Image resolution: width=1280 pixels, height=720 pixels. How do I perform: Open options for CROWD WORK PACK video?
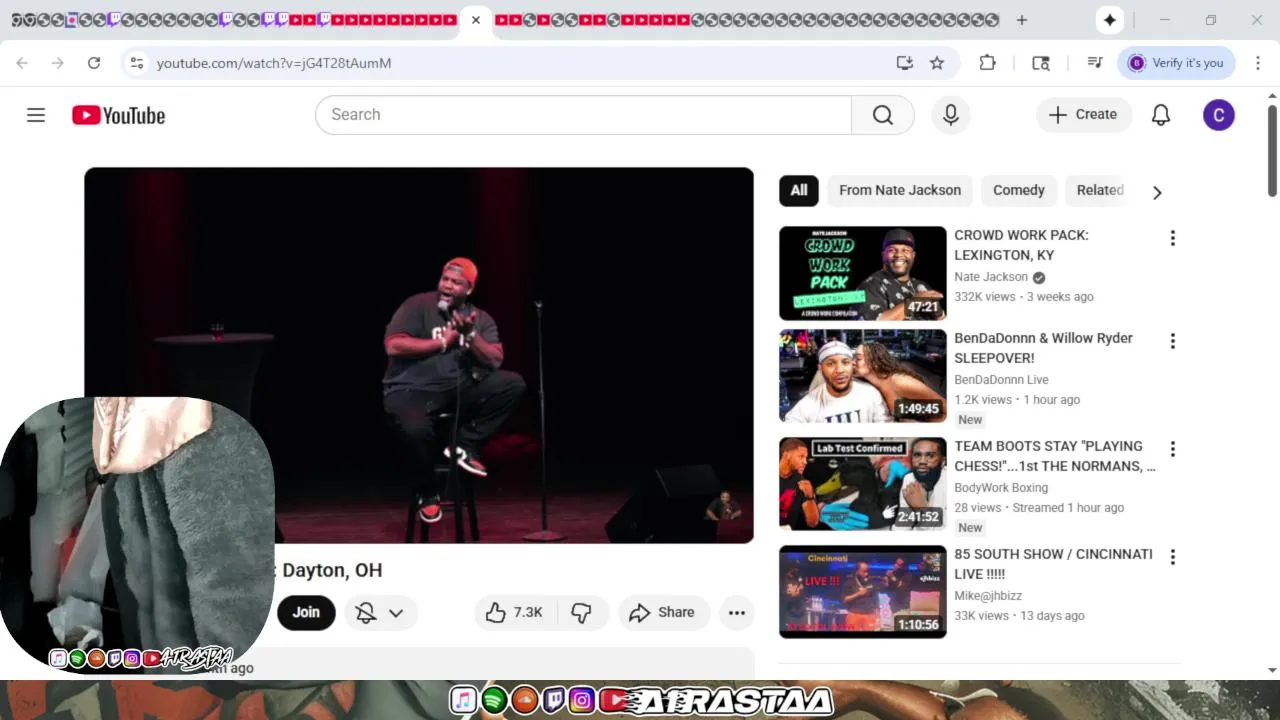(1172, 238)
